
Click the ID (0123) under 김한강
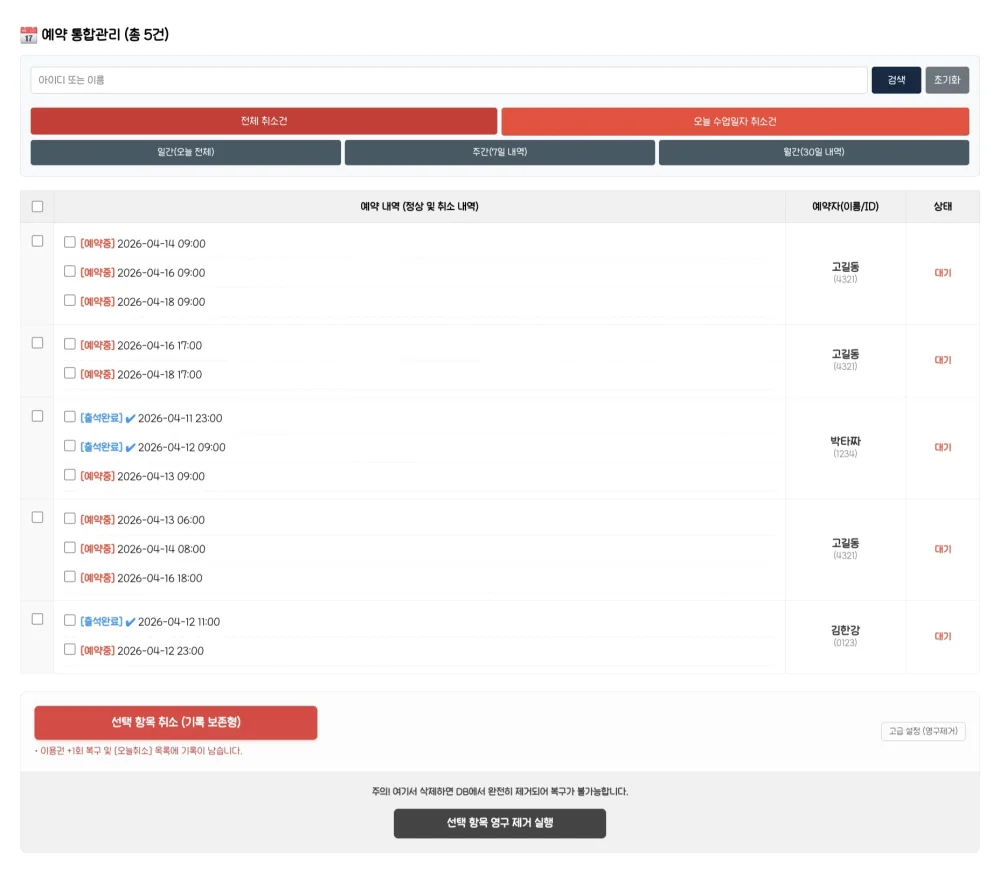click(x=846, y=643)
